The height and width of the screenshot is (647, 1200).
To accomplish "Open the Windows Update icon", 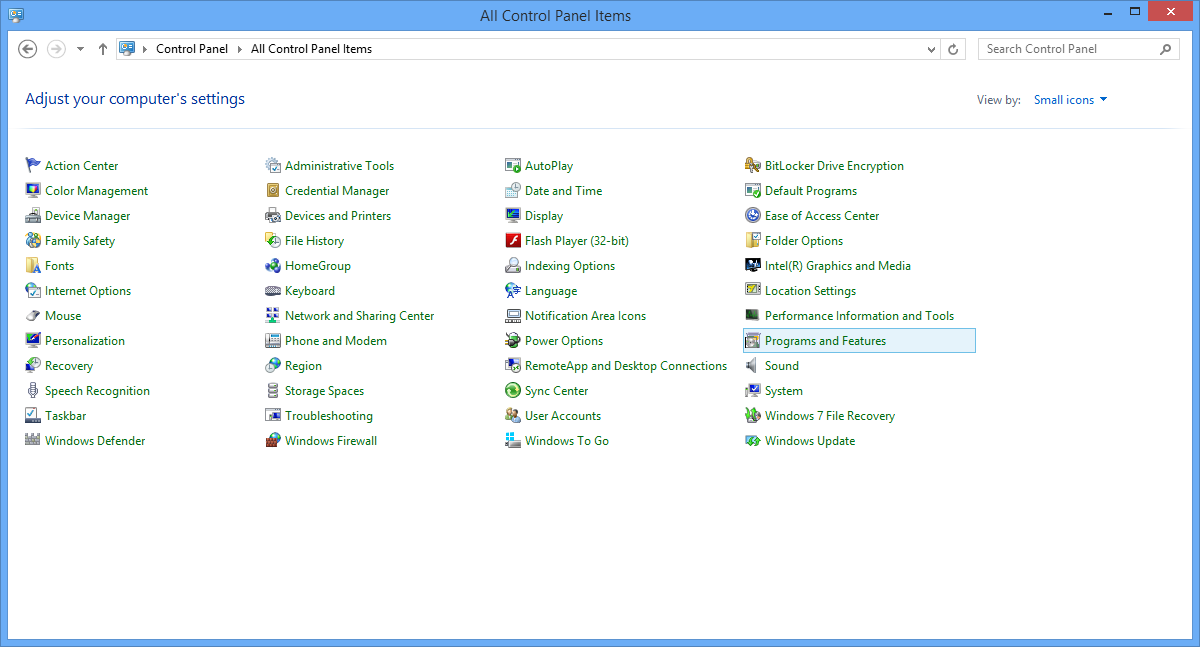I will 753,441.
